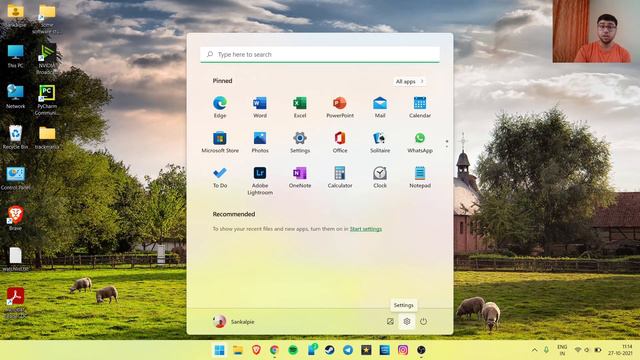Select the Brave desktop shortcut
The image size is (640, 360).
coord(16,218)
